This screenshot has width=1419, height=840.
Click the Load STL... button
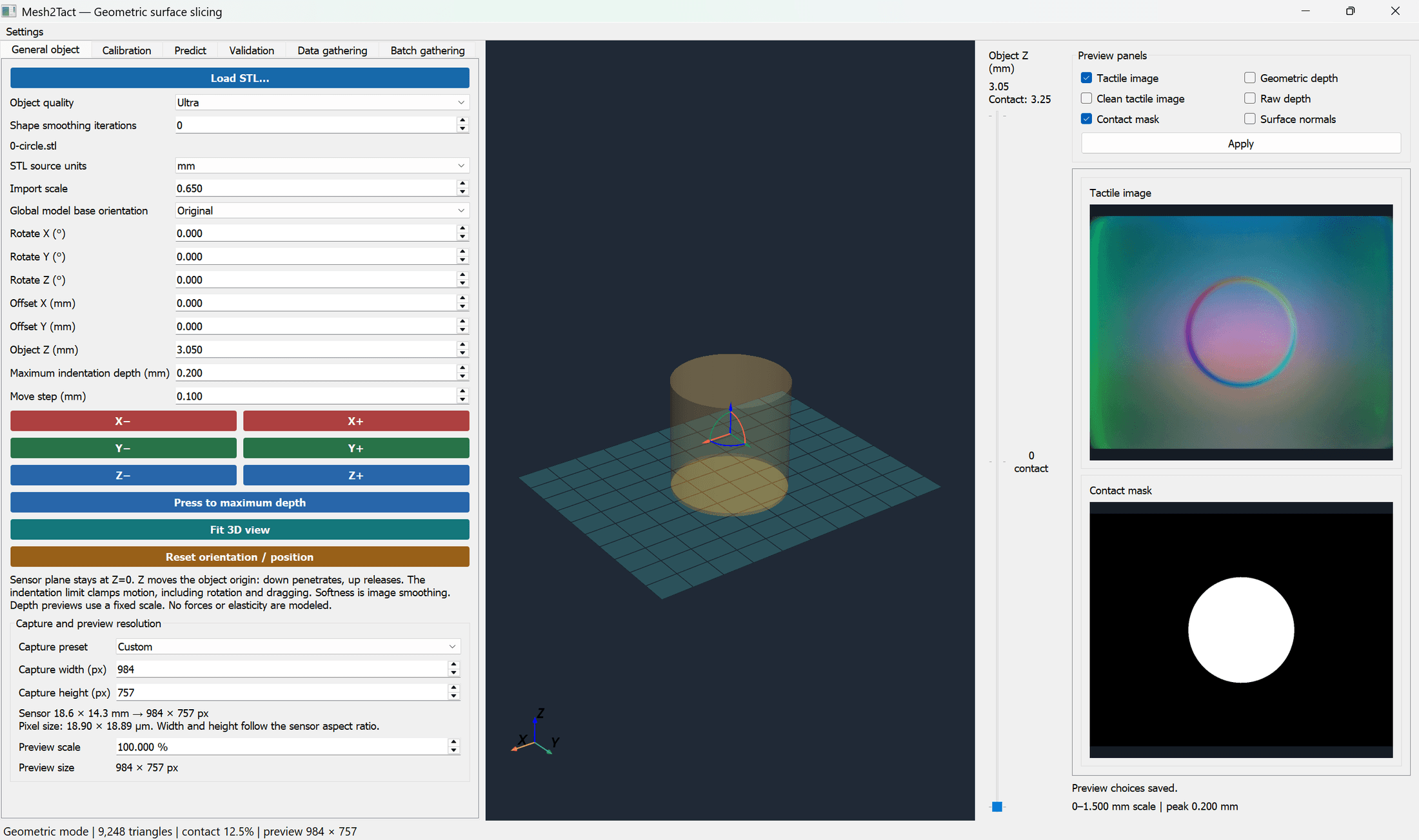(240, 78)
